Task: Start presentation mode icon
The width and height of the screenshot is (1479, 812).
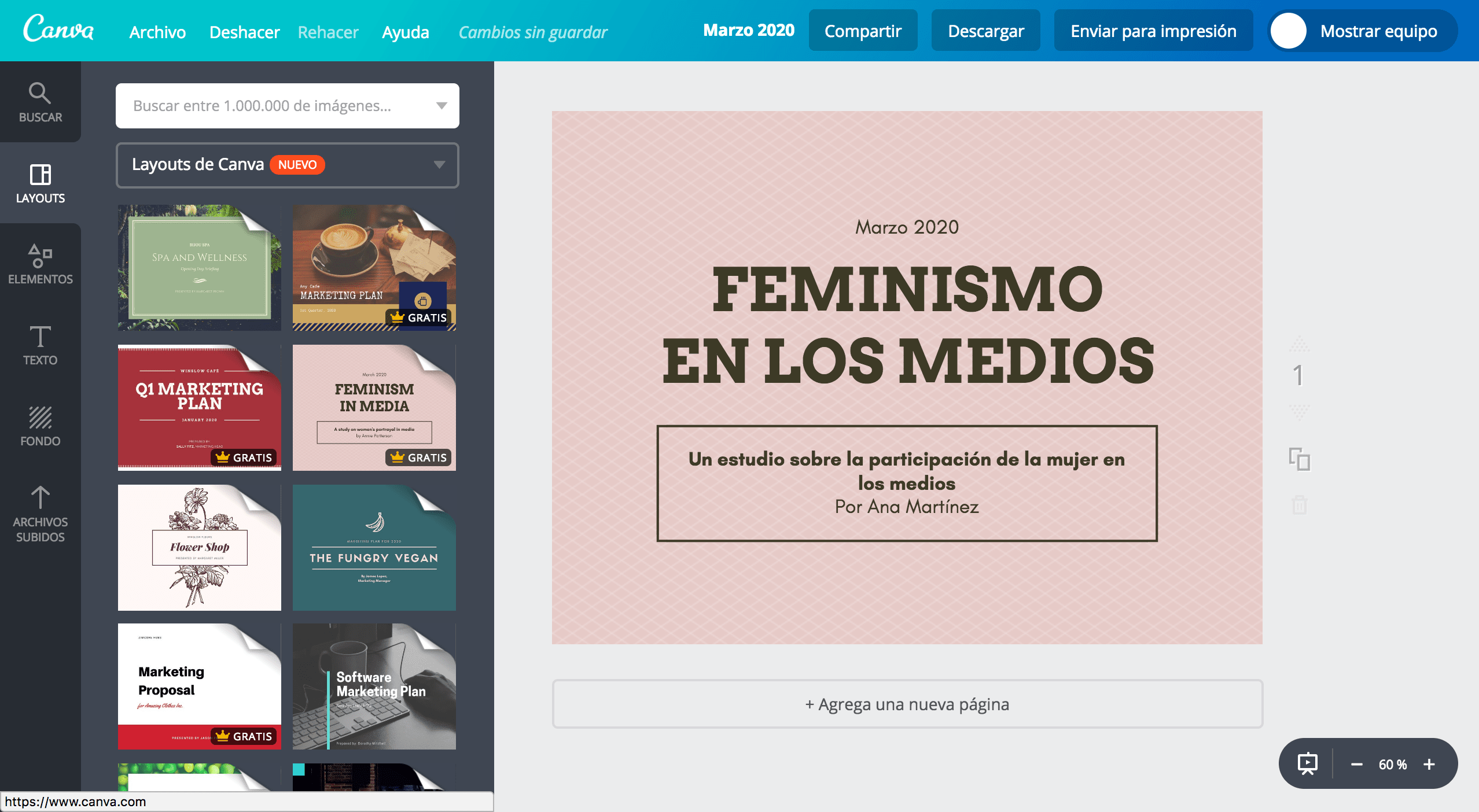Action: pos(1307,764)
